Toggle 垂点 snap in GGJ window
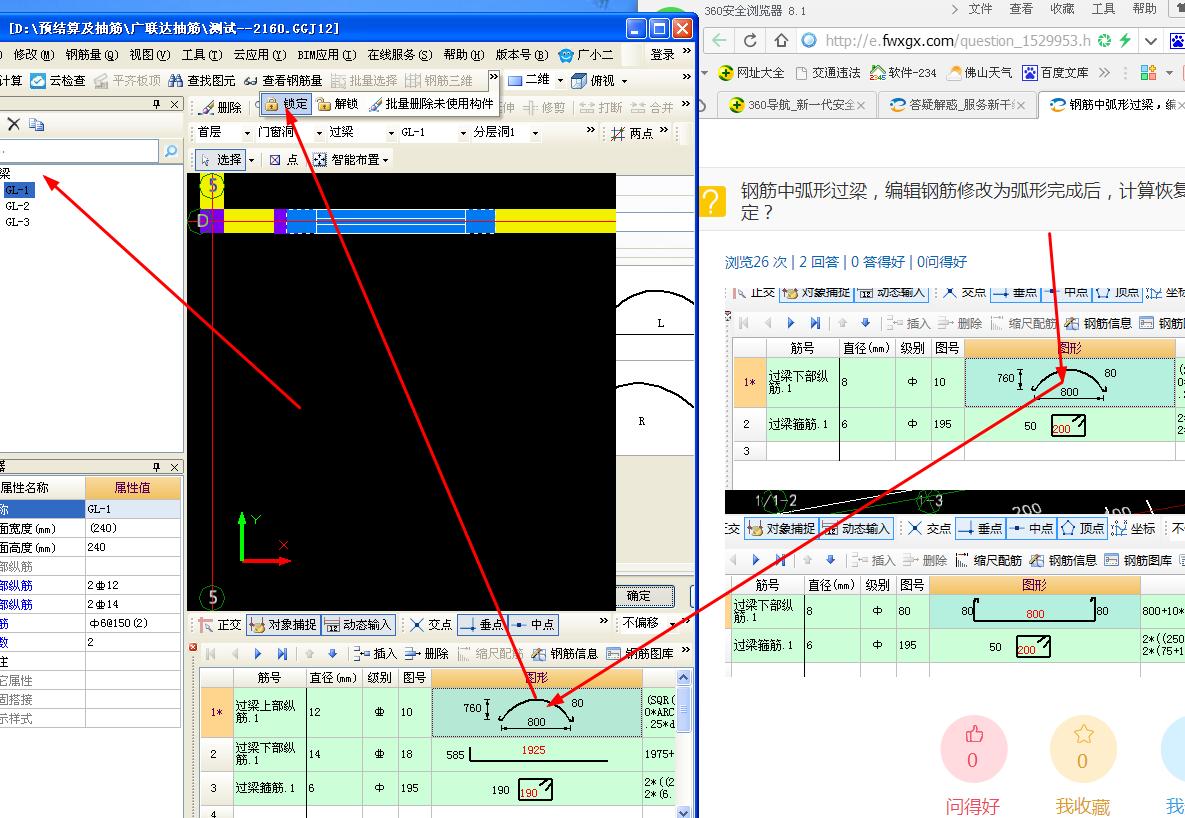Viewport: 1185px width, 818px height. [x=481, y=624]
